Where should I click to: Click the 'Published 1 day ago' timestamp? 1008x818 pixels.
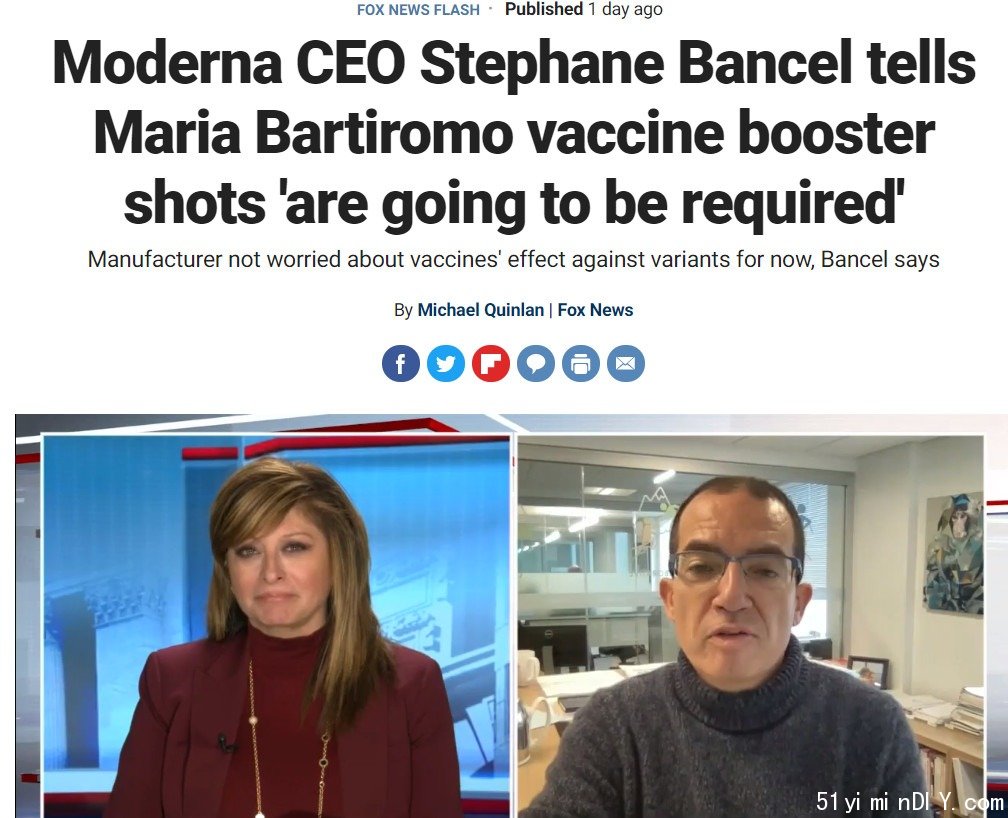(x=583, y=9)
